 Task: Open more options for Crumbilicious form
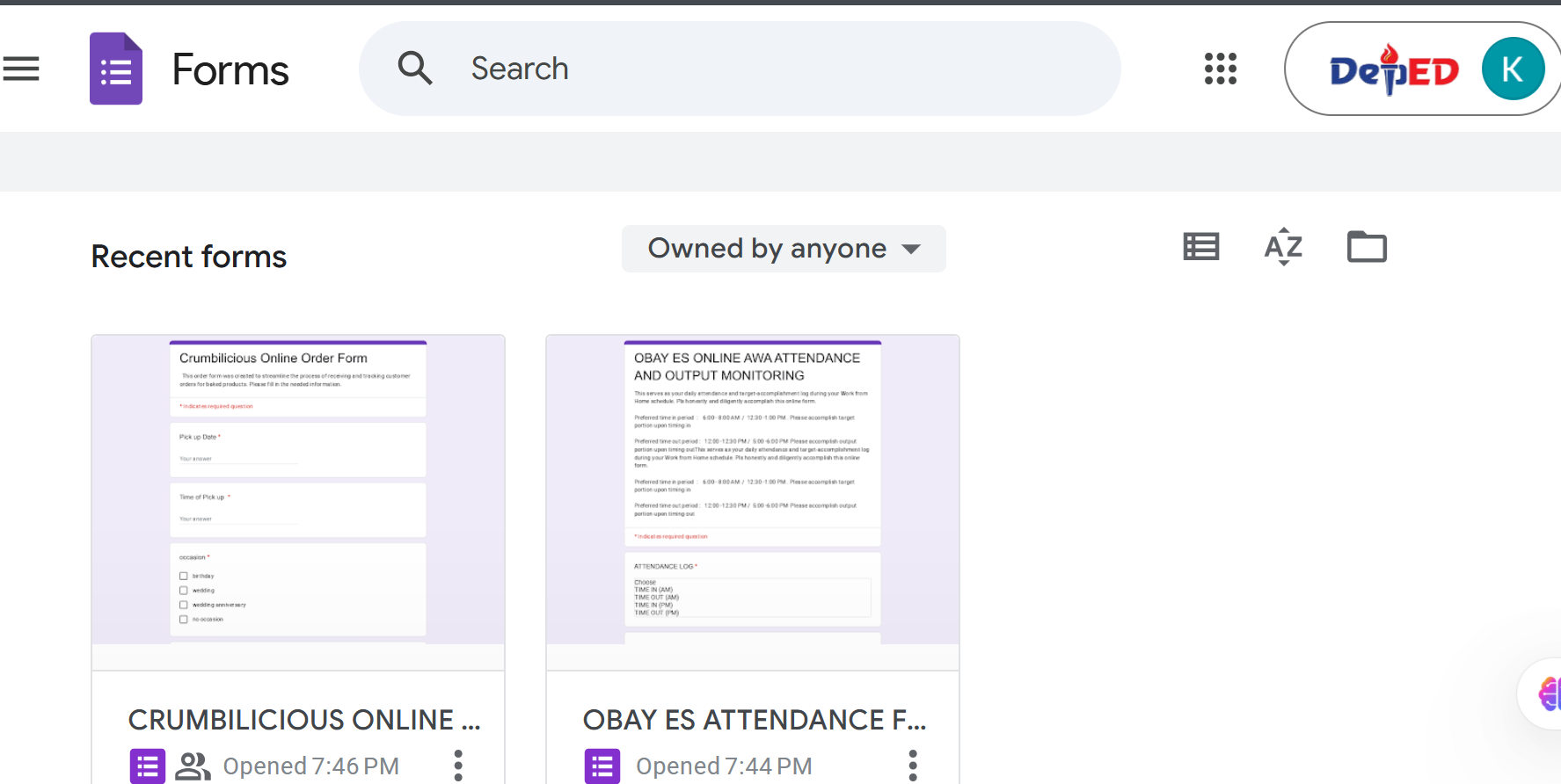458,766
